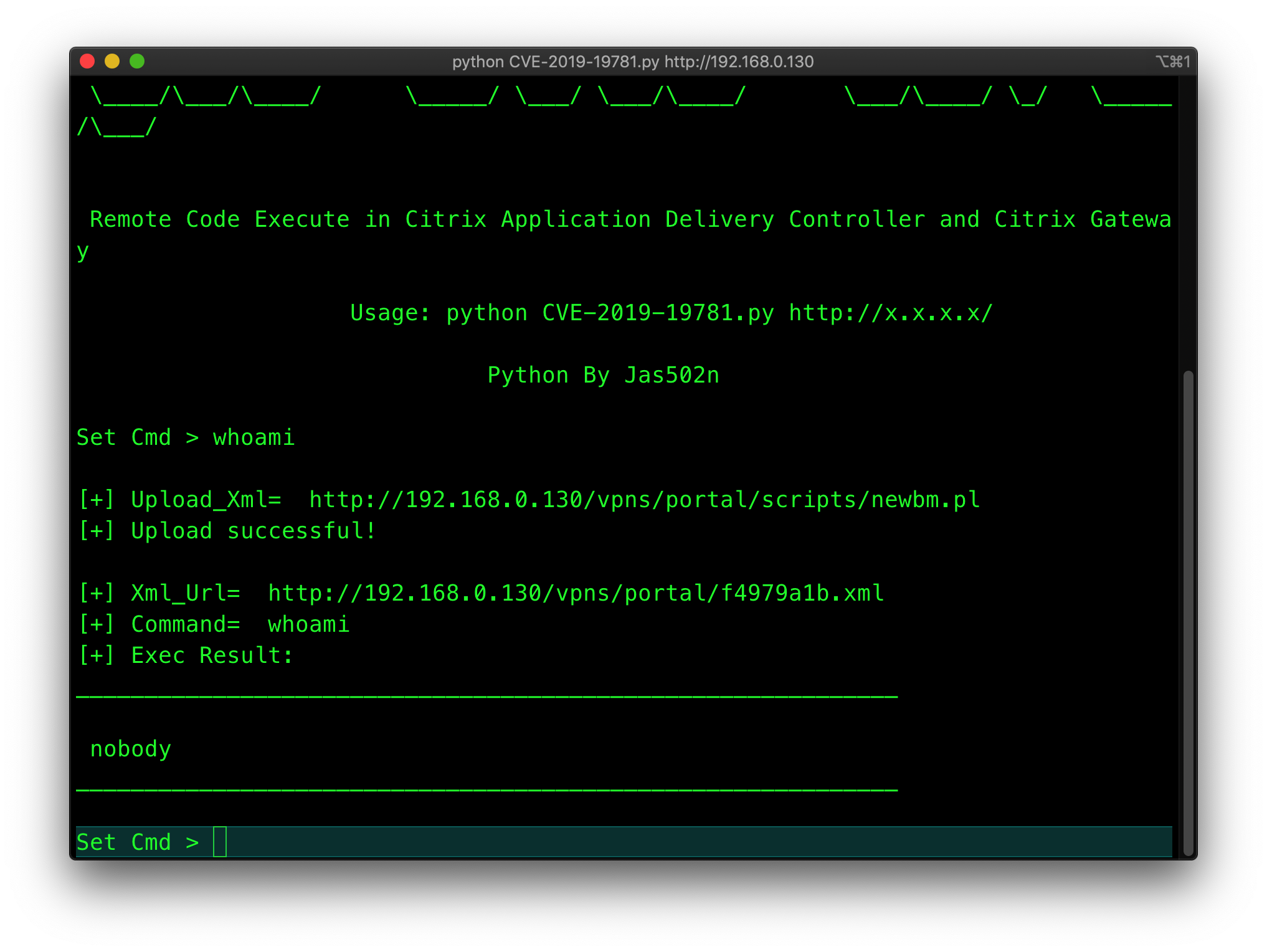Click the 'Command= whoami' line
This screenshot has height=952, width=1267.
[214, 624]
